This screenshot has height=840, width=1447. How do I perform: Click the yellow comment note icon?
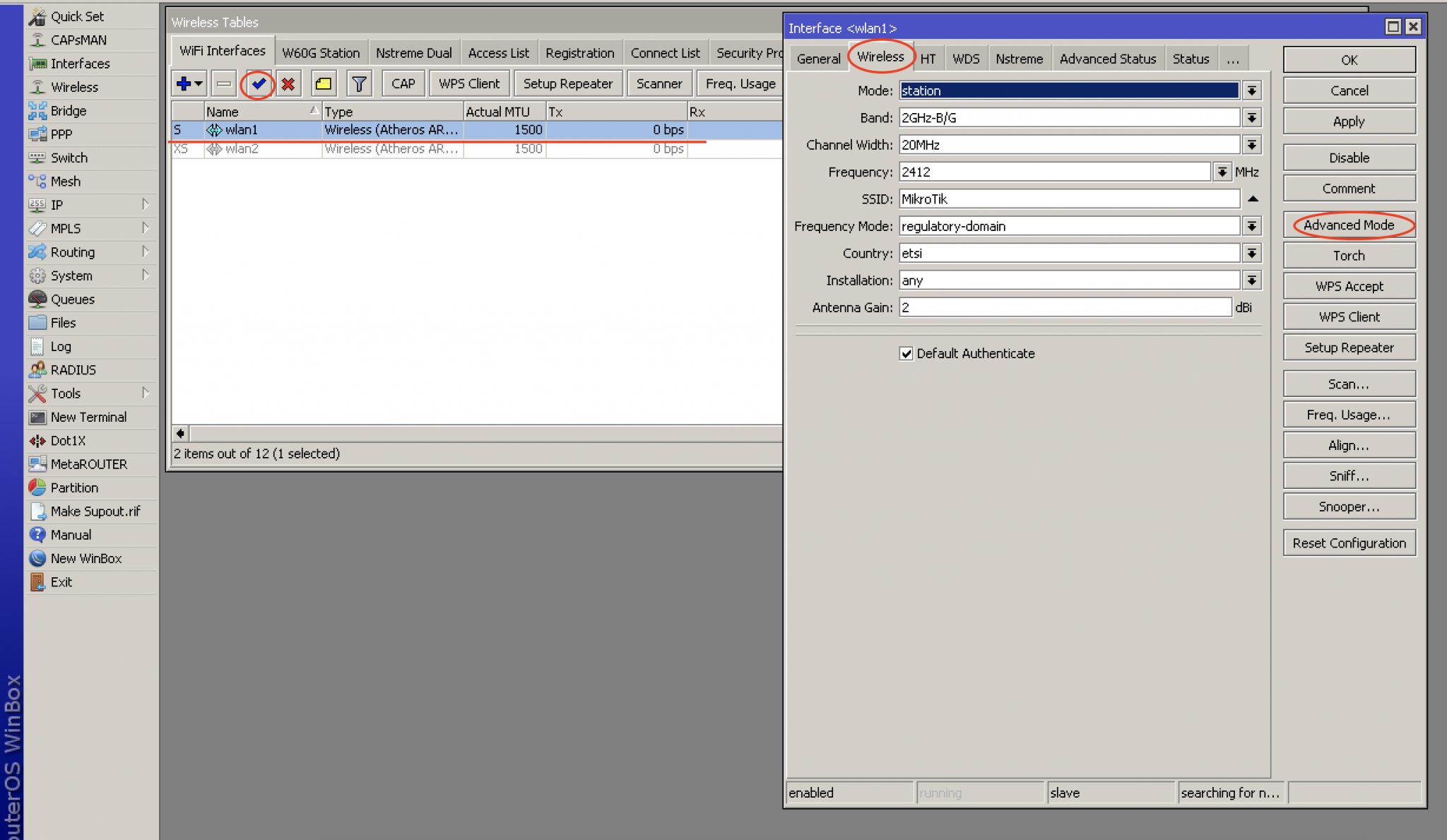324,84
